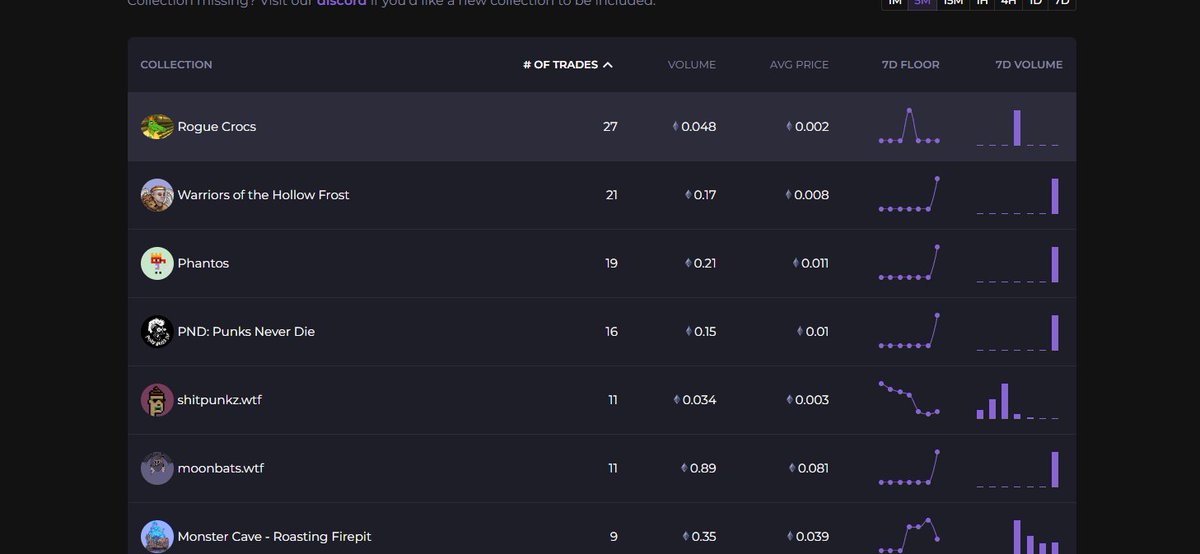The height and width of the screenshot is (554, 1200).
Task: View PND: Punks Never Die volume bars
Action: (x=1017, y=332)
